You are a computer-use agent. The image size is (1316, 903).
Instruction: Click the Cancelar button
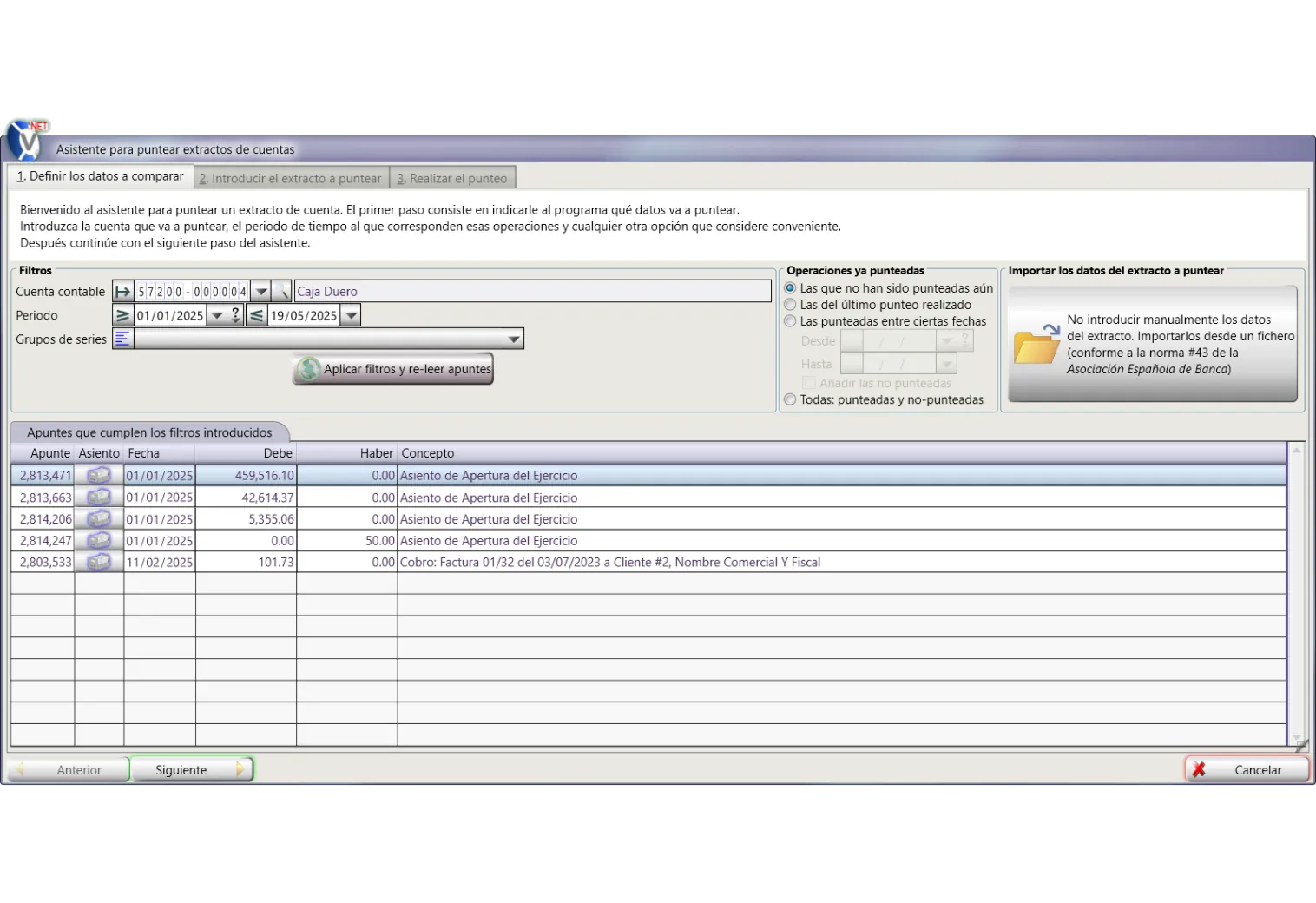click(x=1247, y=770)
